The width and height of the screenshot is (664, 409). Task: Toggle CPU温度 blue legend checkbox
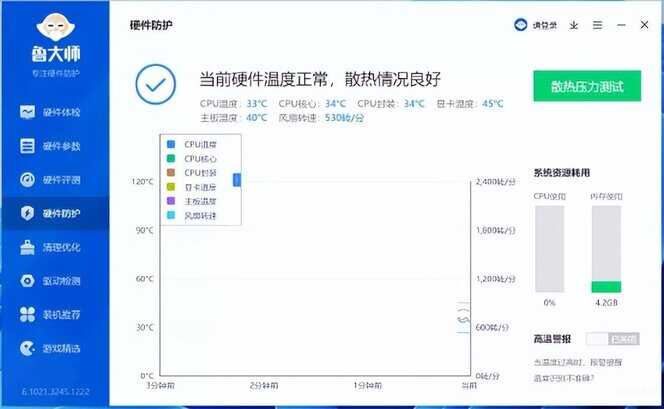click(171, 144)
